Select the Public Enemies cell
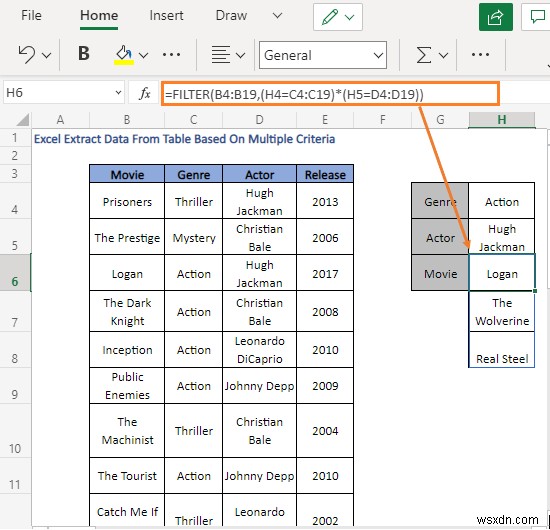 127,385
